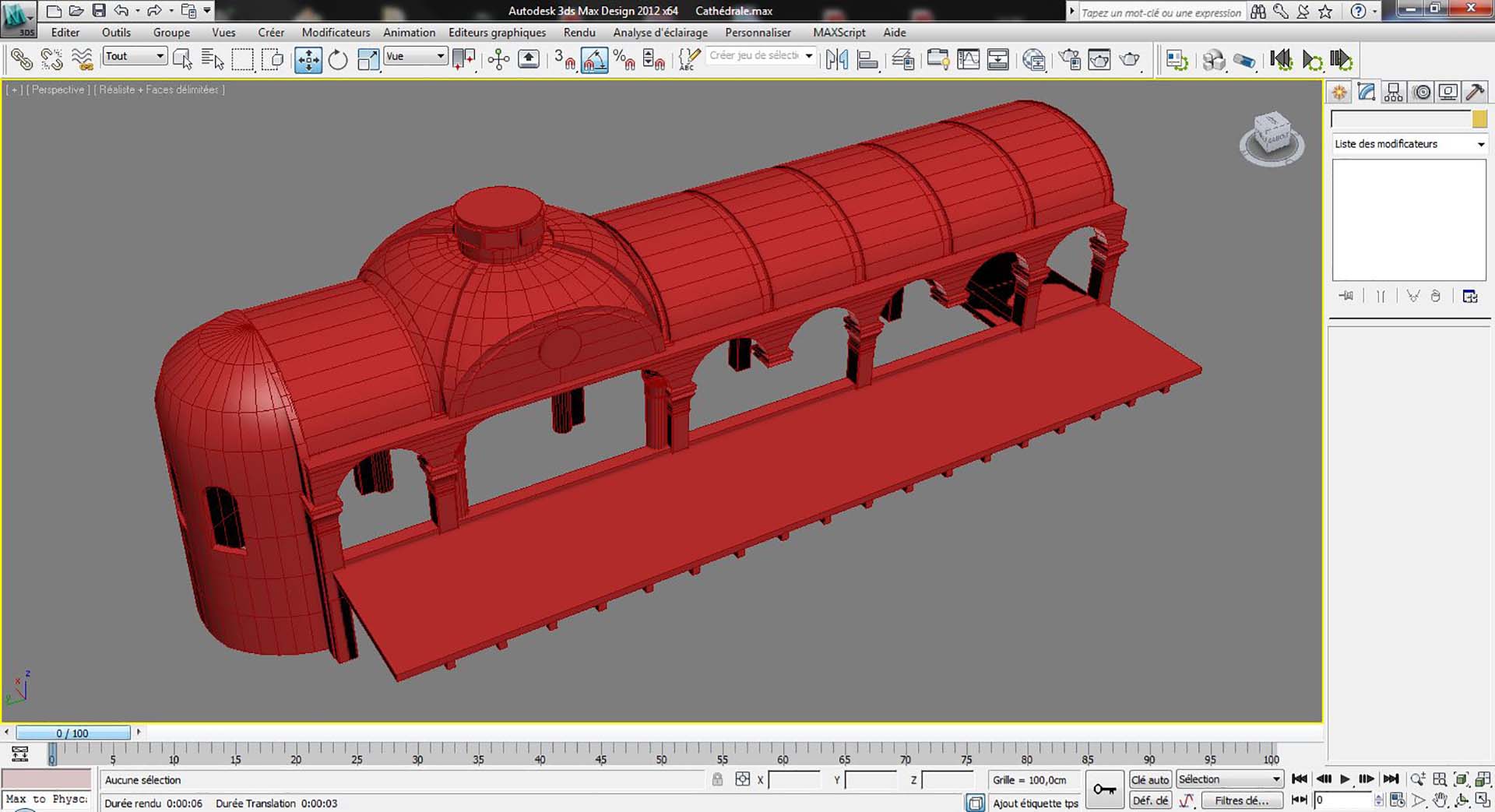Open the Vue coordinate system dropdown
This screenshot has height=812, width=1495.
coord(415,56)
